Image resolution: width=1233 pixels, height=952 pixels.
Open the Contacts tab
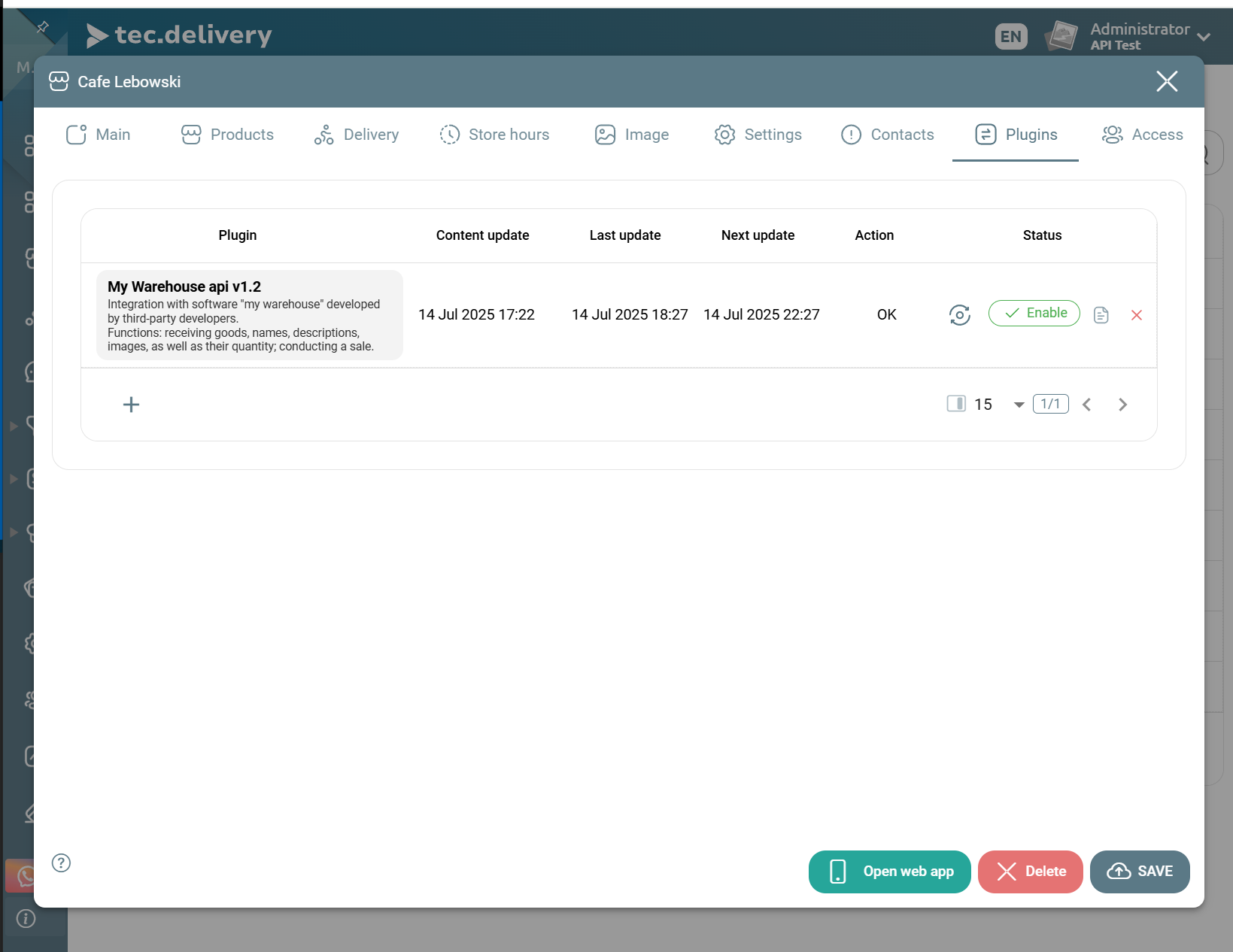[888, 135]
